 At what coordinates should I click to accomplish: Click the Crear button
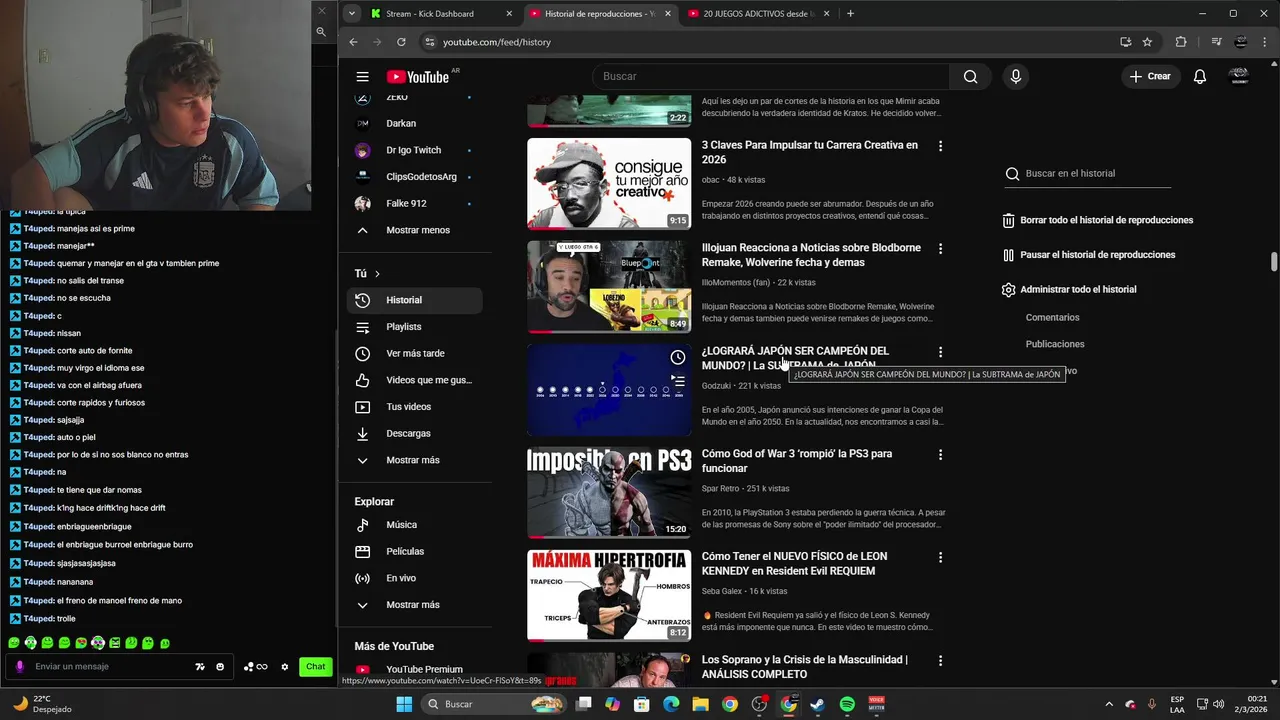click(1150, 77)
